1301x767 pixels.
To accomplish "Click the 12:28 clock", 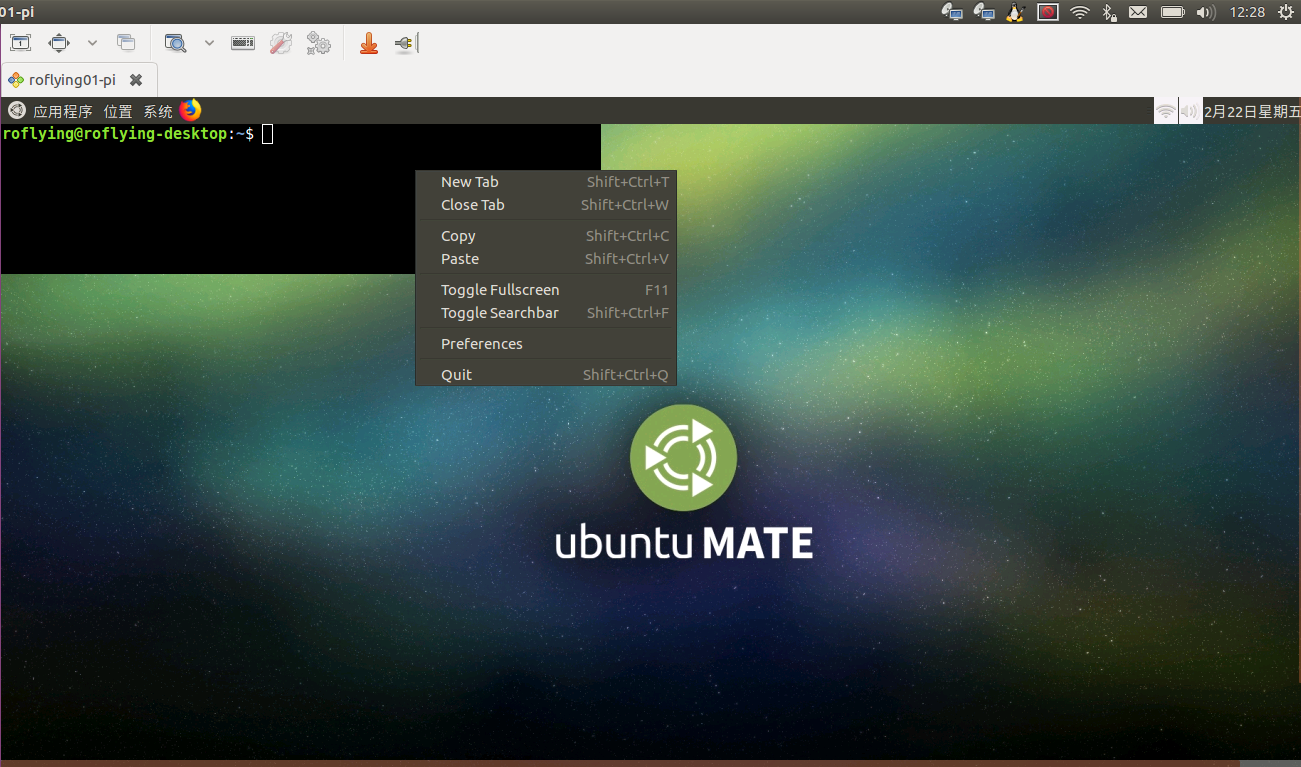I will pos(1247,12).
